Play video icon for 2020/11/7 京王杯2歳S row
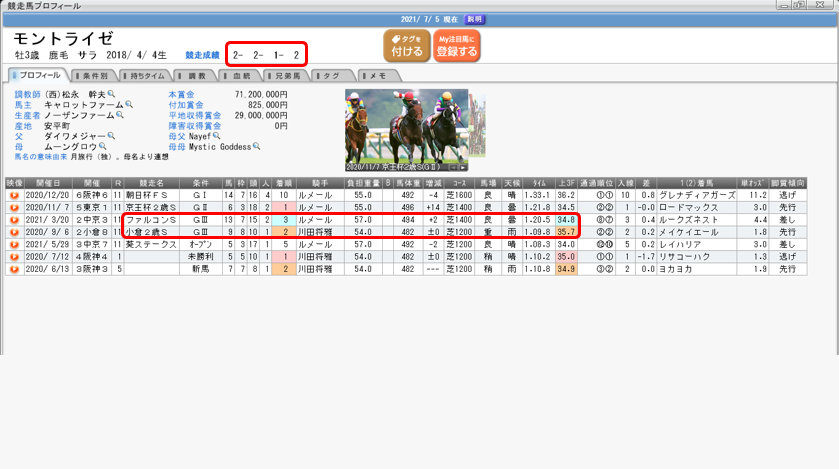The height and width of the screenshot is (469, 839). [x=13, y=206]
